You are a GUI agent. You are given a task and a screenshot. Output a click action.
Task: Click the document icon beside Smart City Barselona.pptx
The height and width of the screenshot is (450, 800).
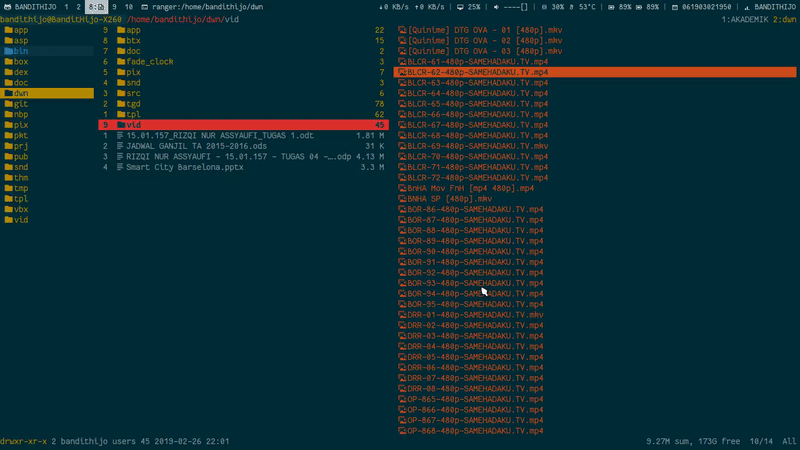click(x=120, y=167)
